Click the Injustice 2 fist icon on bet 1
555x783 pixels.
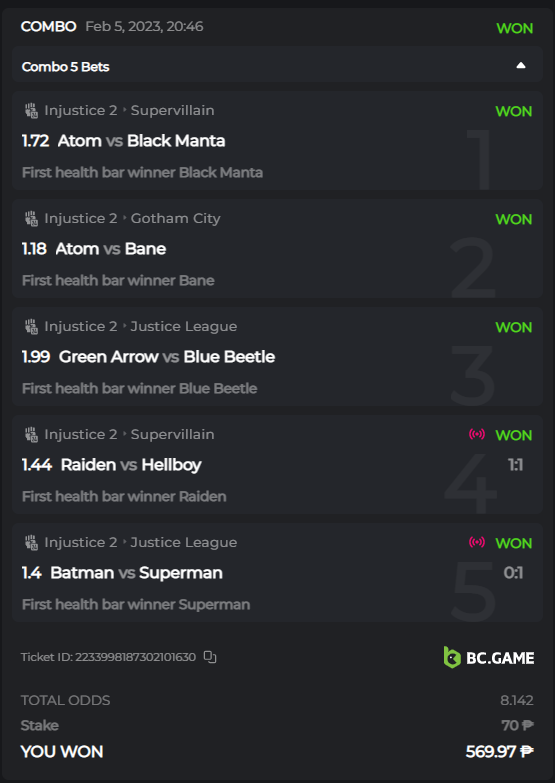31,110
